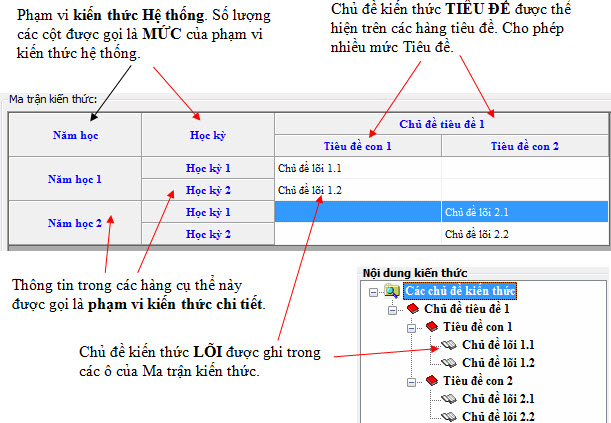
Task: Click the red book icon beside Chủ đề tiêu đề 1
Action: pos(413,309)
